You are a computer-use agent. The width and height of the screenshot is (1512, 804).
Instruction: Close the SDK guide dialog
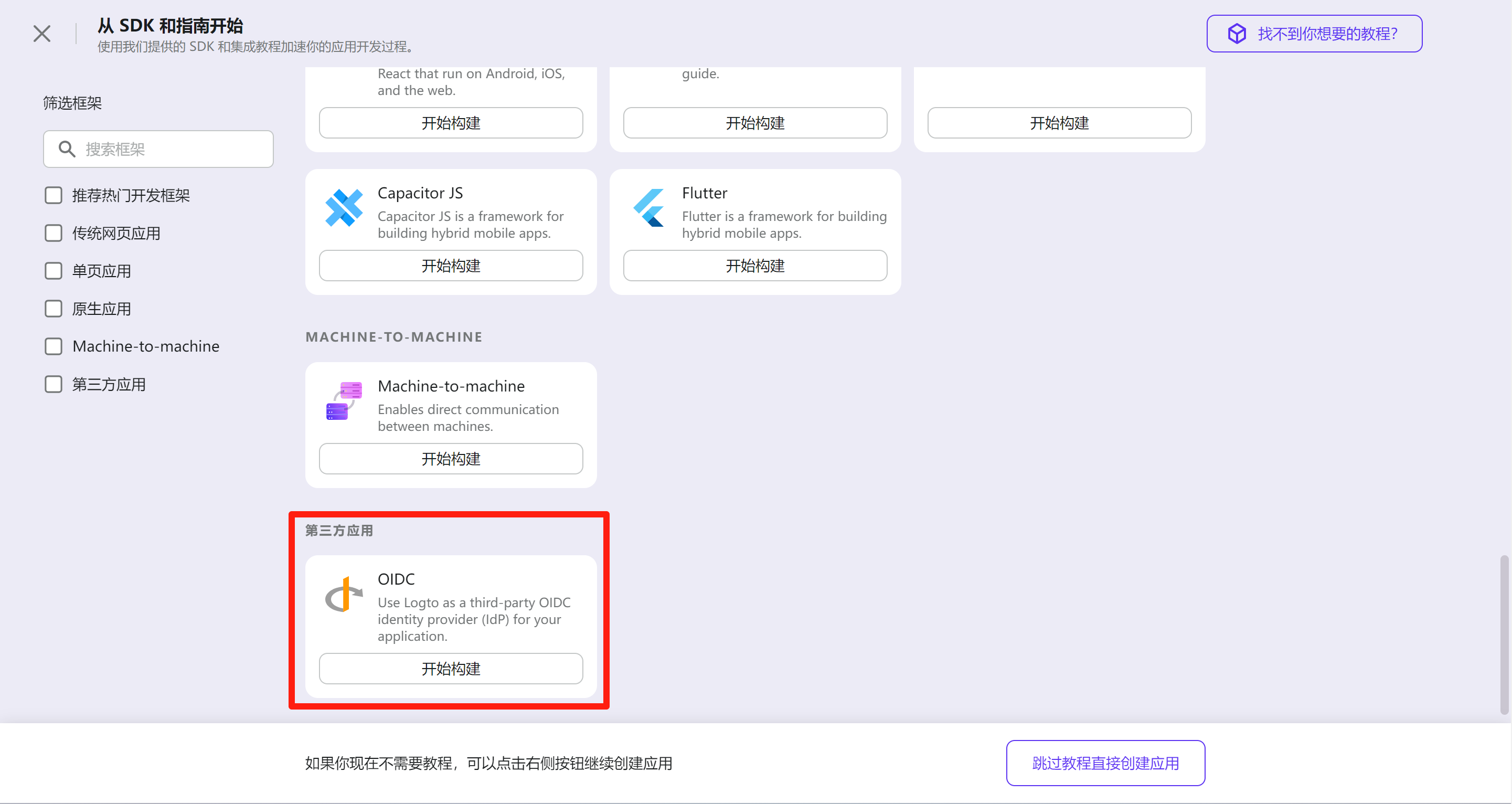click(x=41, y=34)
